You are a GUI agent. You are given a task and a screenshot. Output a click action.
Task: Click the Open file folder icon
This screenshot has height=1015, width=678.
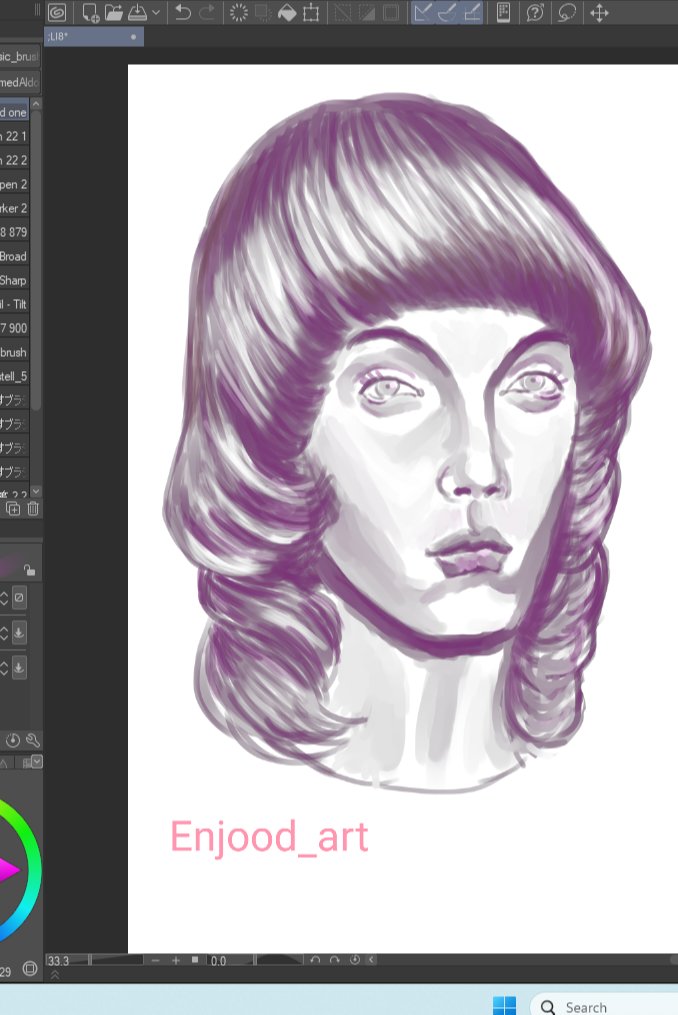click(113, 12)
